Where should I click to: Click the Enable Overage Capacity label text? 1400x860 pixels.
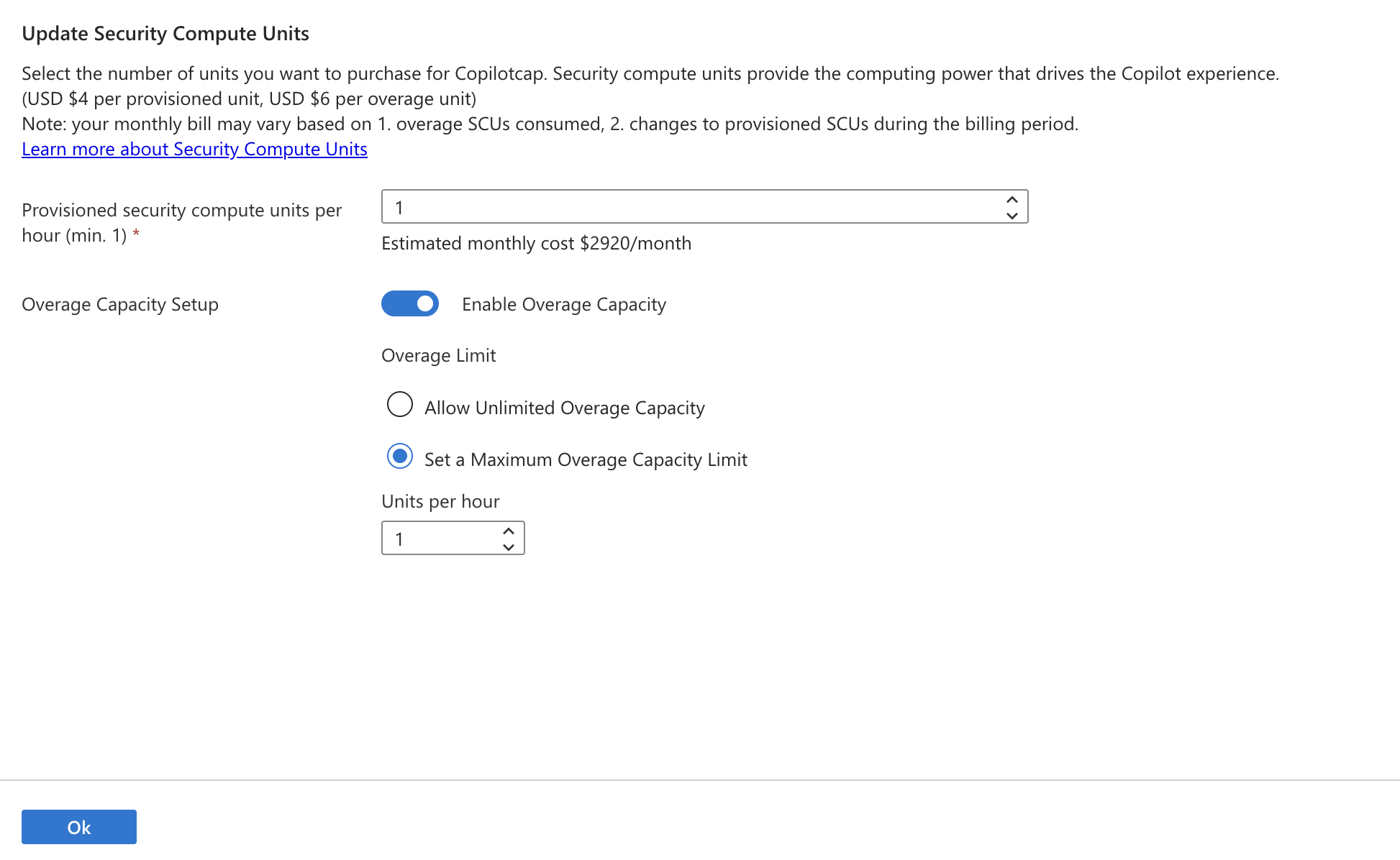pos(564,303)
